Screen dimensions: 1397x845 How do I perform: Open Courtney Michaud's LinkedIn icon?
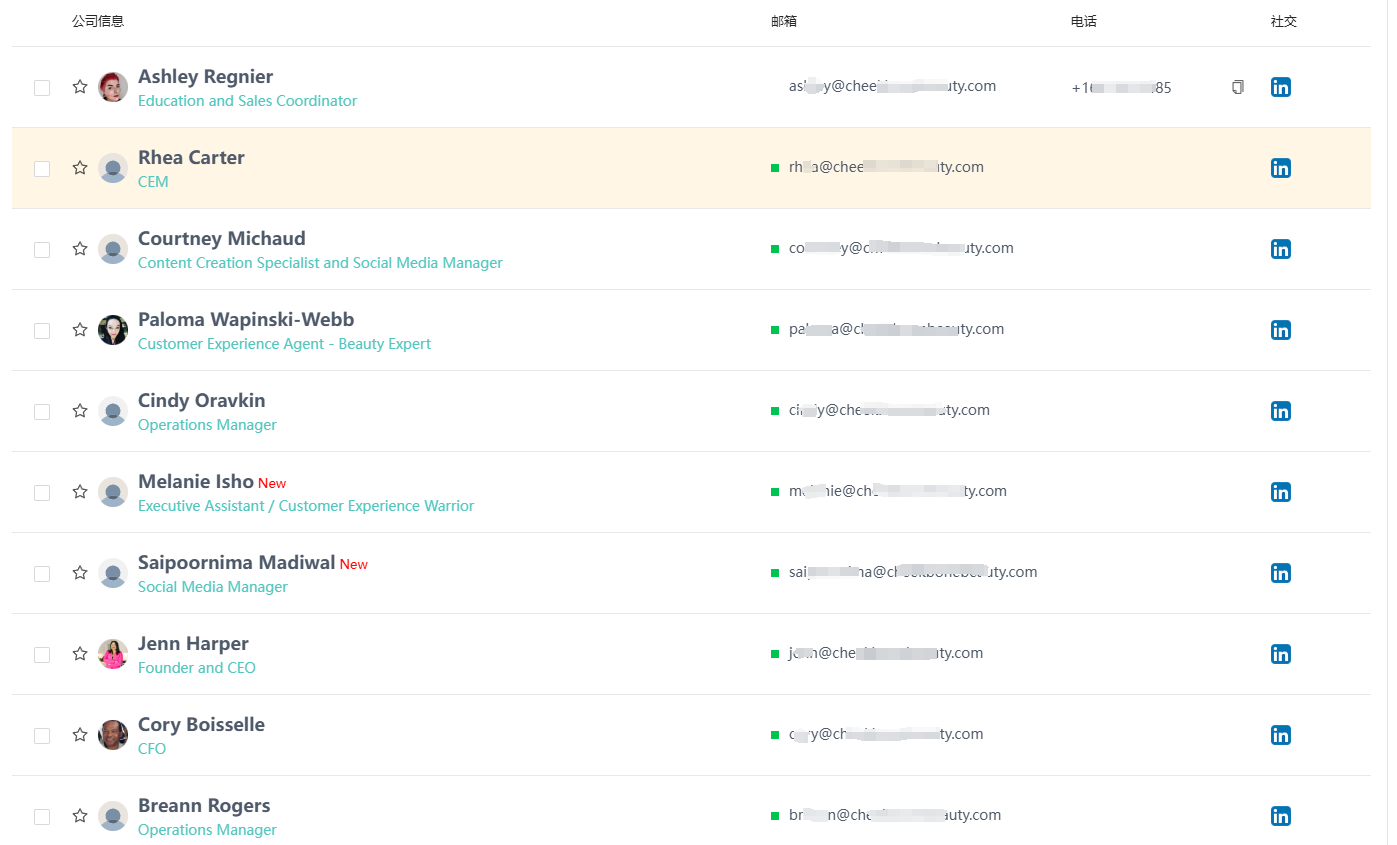pyautogui.click(x=1280, y=249)
